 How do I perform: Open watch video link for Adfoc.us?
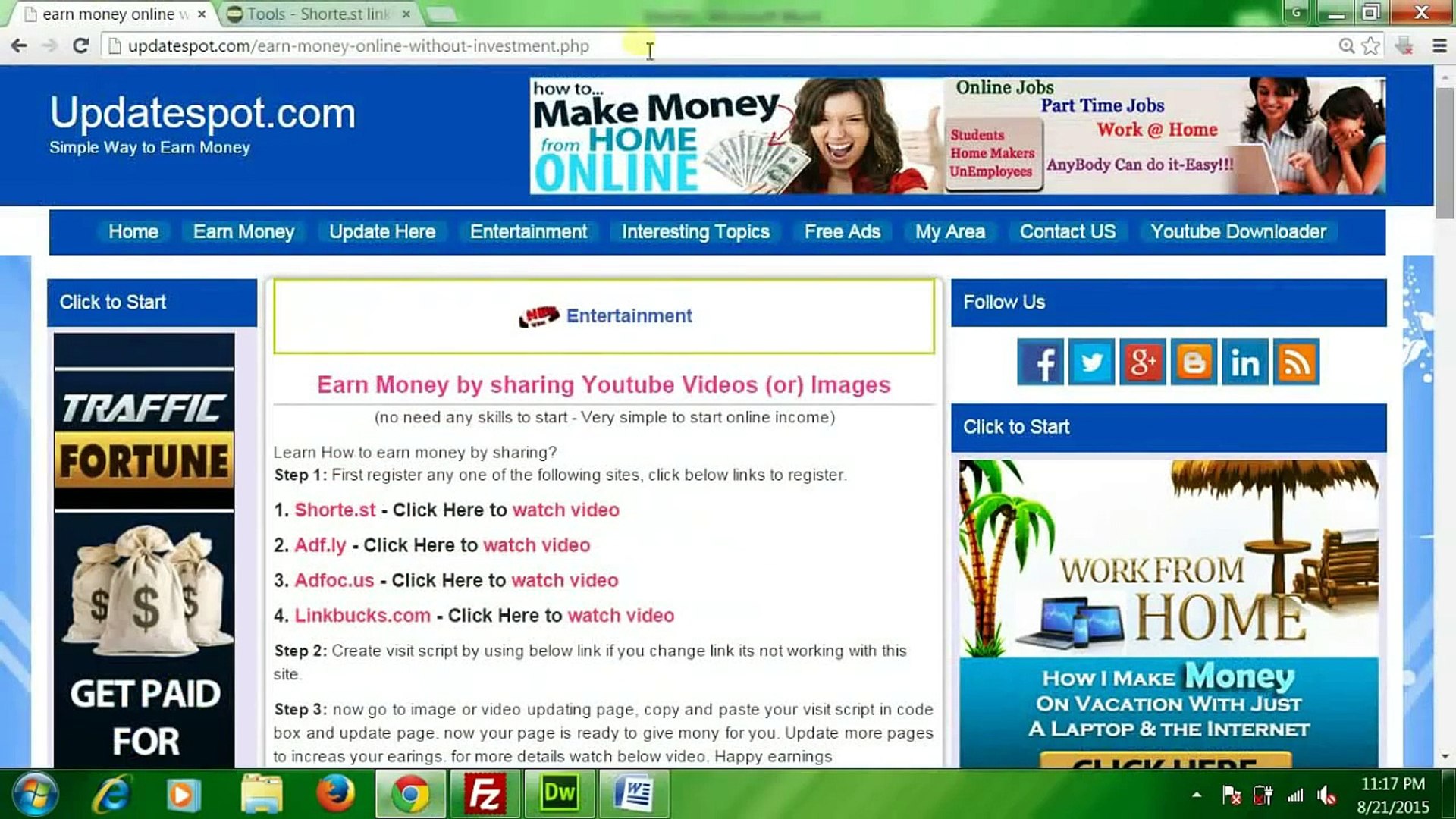565,581
